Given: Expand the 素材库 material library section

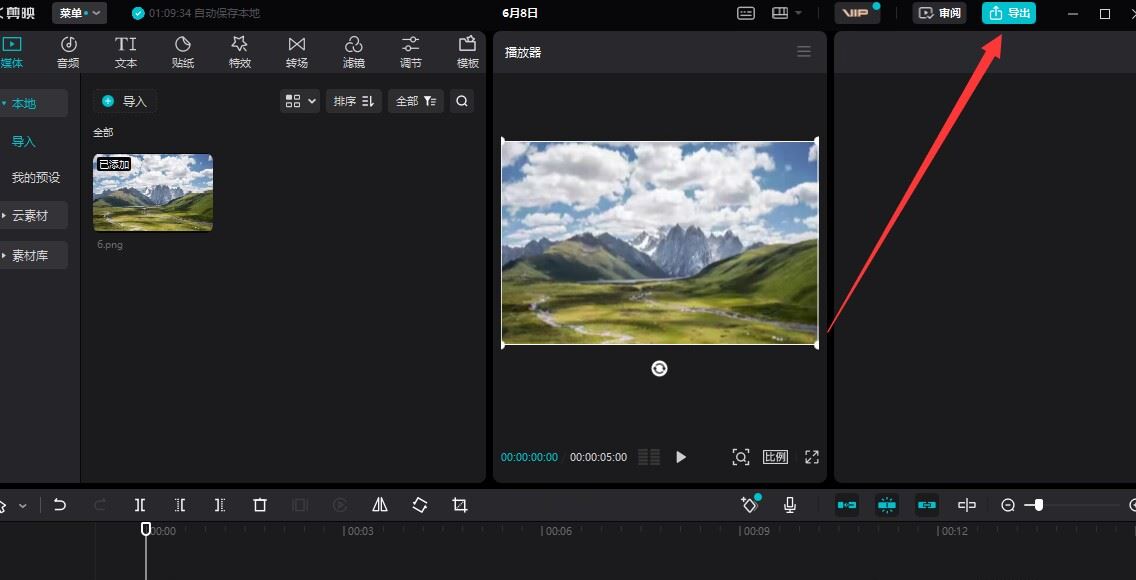Looking at the screenshot, I should [33, 256].
